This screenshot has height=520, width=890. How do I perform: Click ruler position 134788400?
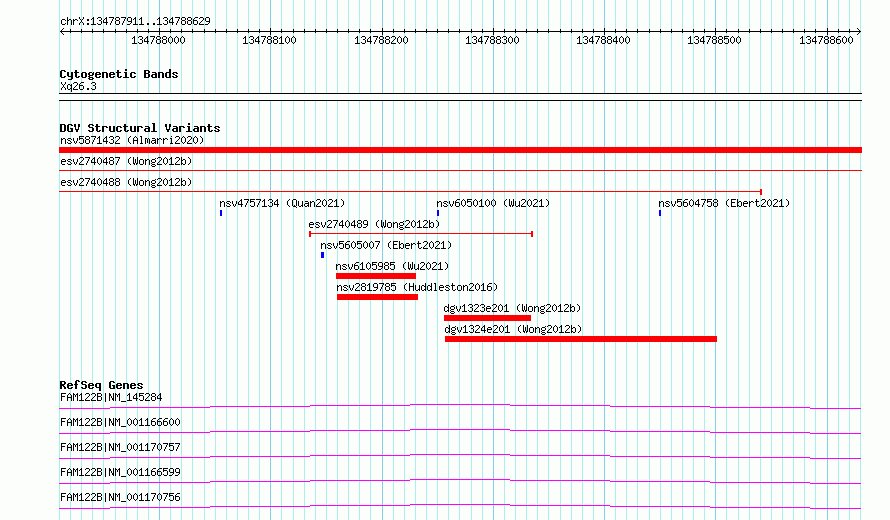(603, 40)
